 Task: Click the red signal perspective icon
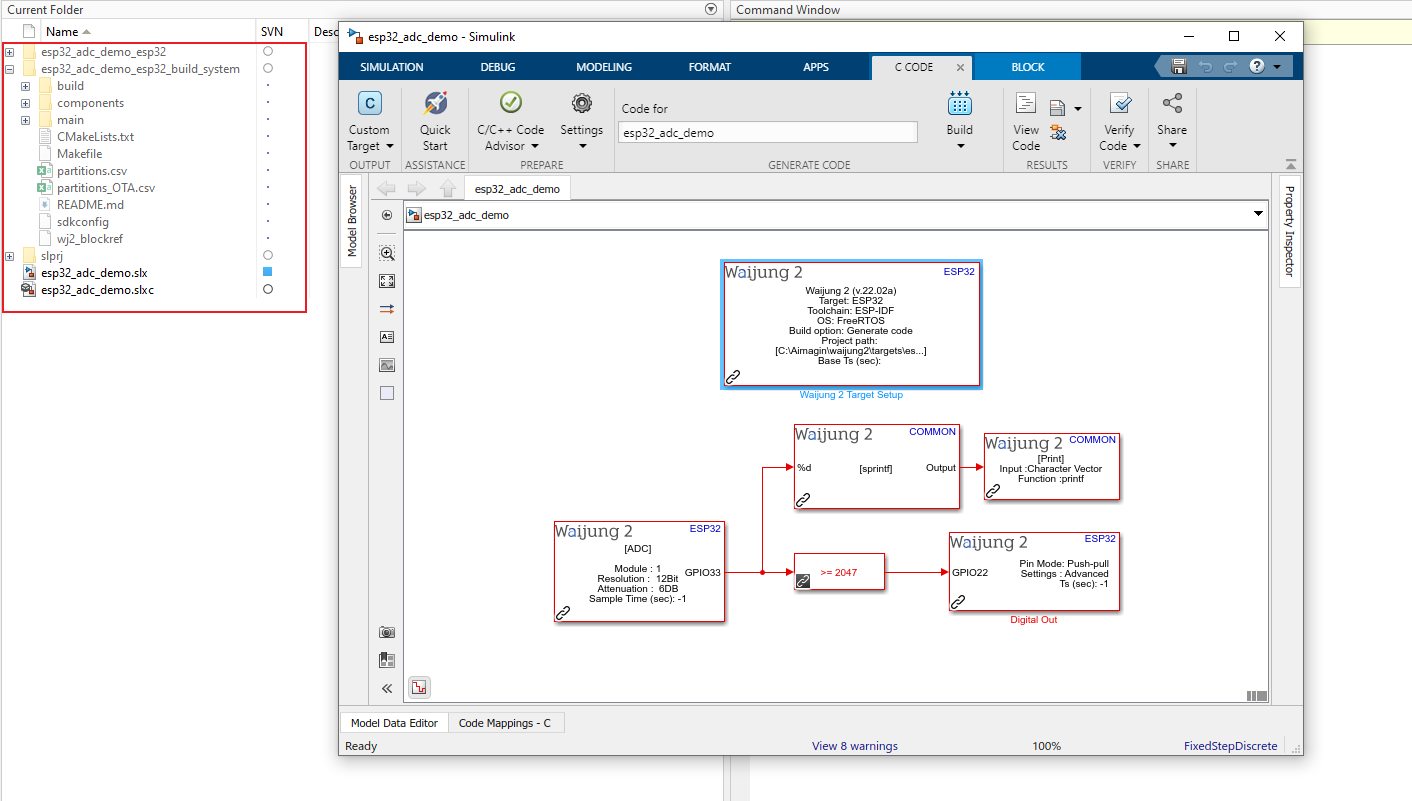420,687
